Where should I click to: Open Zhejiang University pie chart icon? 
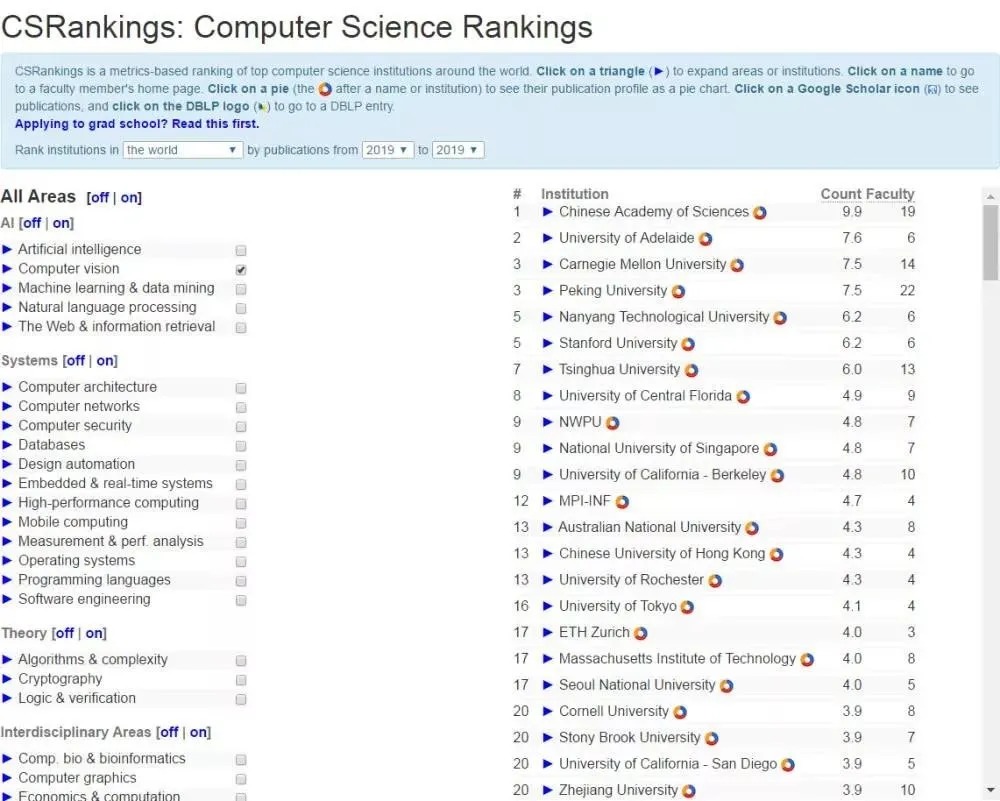688,791
